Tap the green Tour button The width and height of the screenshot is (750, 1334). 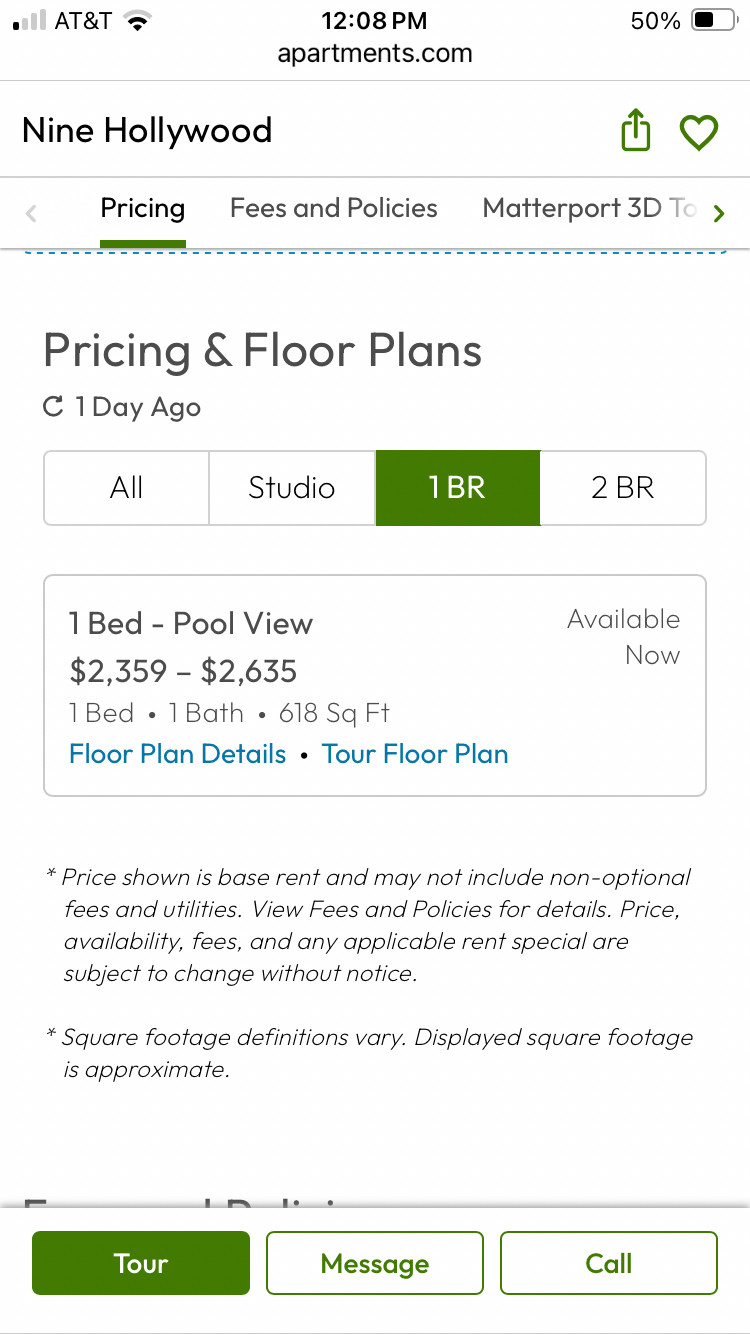coord(141,1263)
